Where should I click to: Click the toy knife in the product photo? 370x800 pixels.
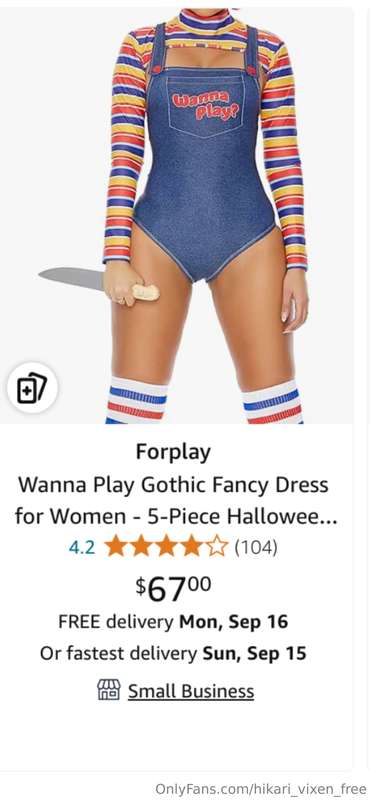pos(98,283)
